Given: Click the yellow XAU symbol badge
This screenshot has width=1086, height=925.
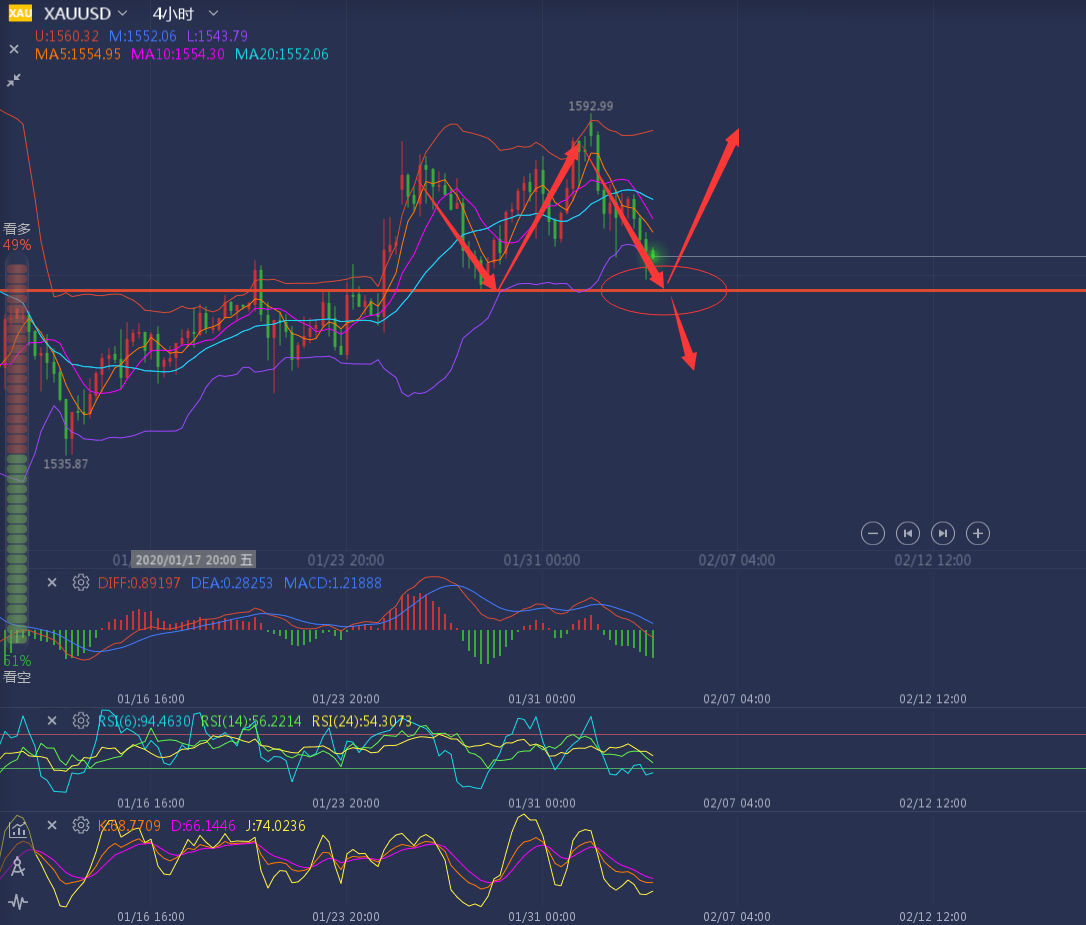Looking at the screenshot, I should tap(20, 13).
